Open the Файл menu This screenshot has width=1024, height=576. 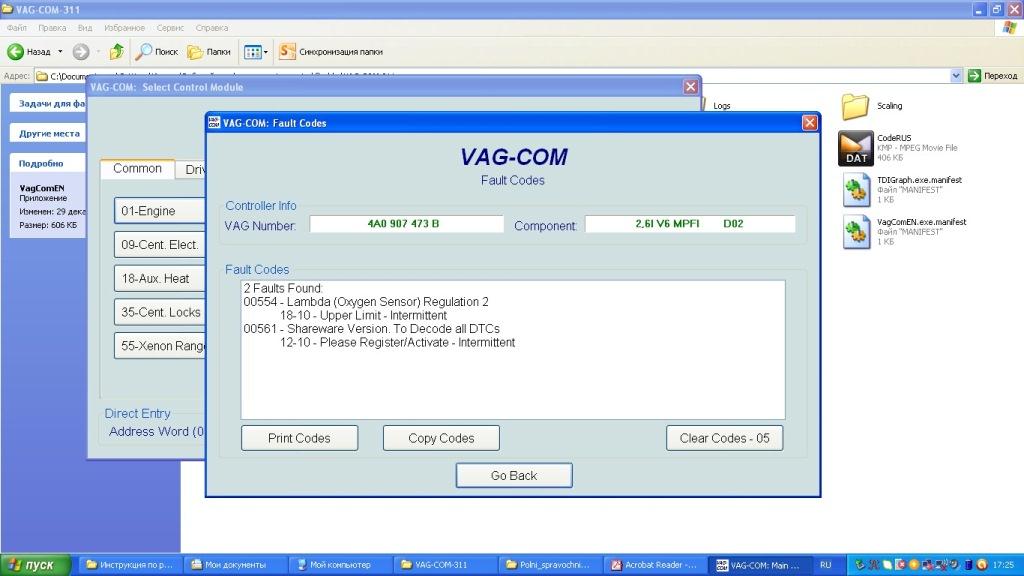[x=17, y=28]
